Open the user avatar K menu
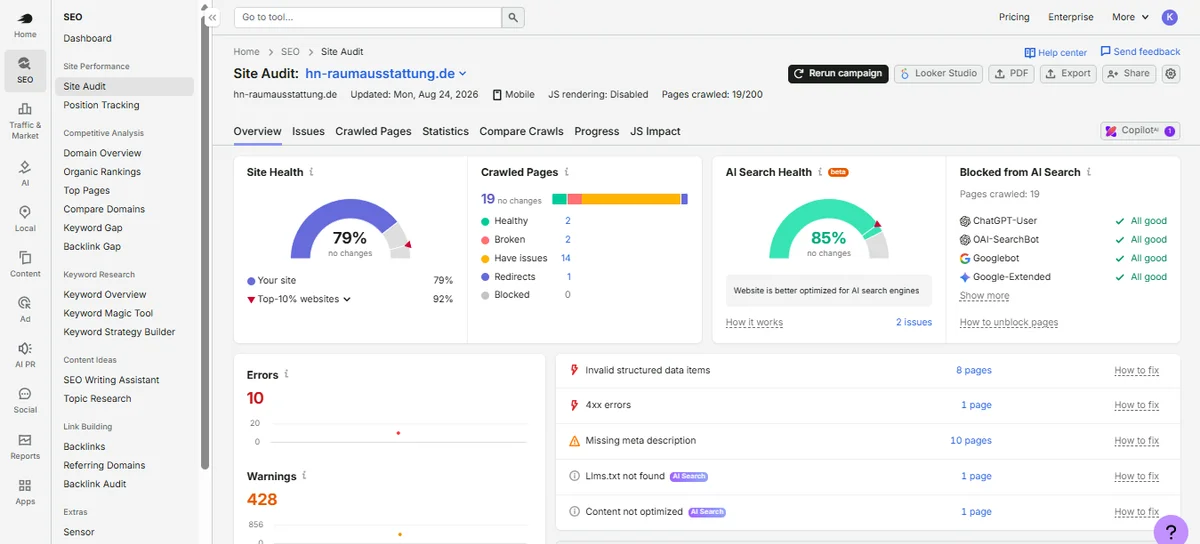The image size is (1200, 544). click(x=1170, y=17)
